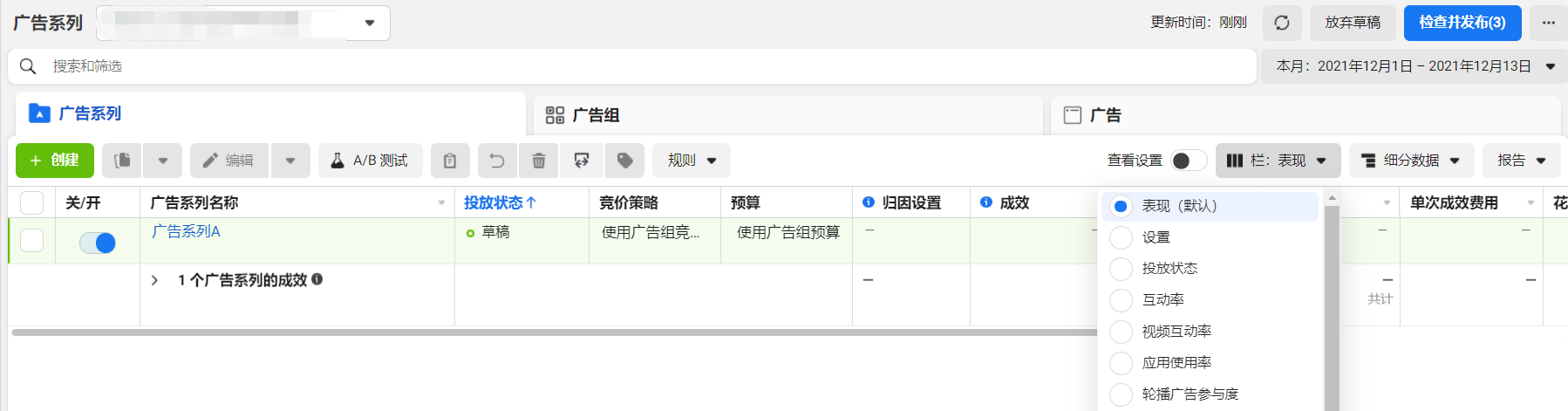Click the 关/开 column header

83,202
